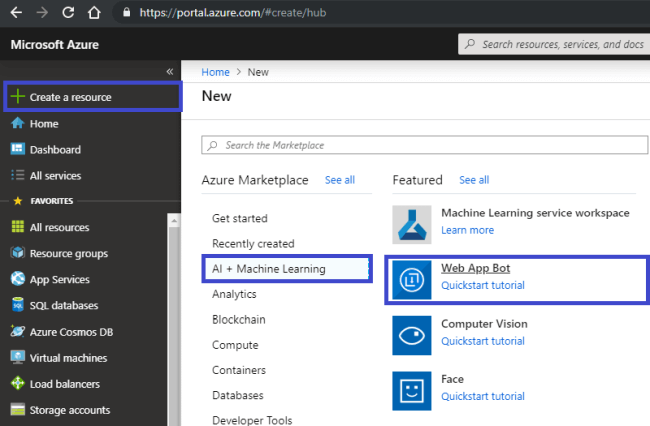This screenshot has width=650, height=426.
Task: Click See all next to Featured
Action: (x=474, y=180)
